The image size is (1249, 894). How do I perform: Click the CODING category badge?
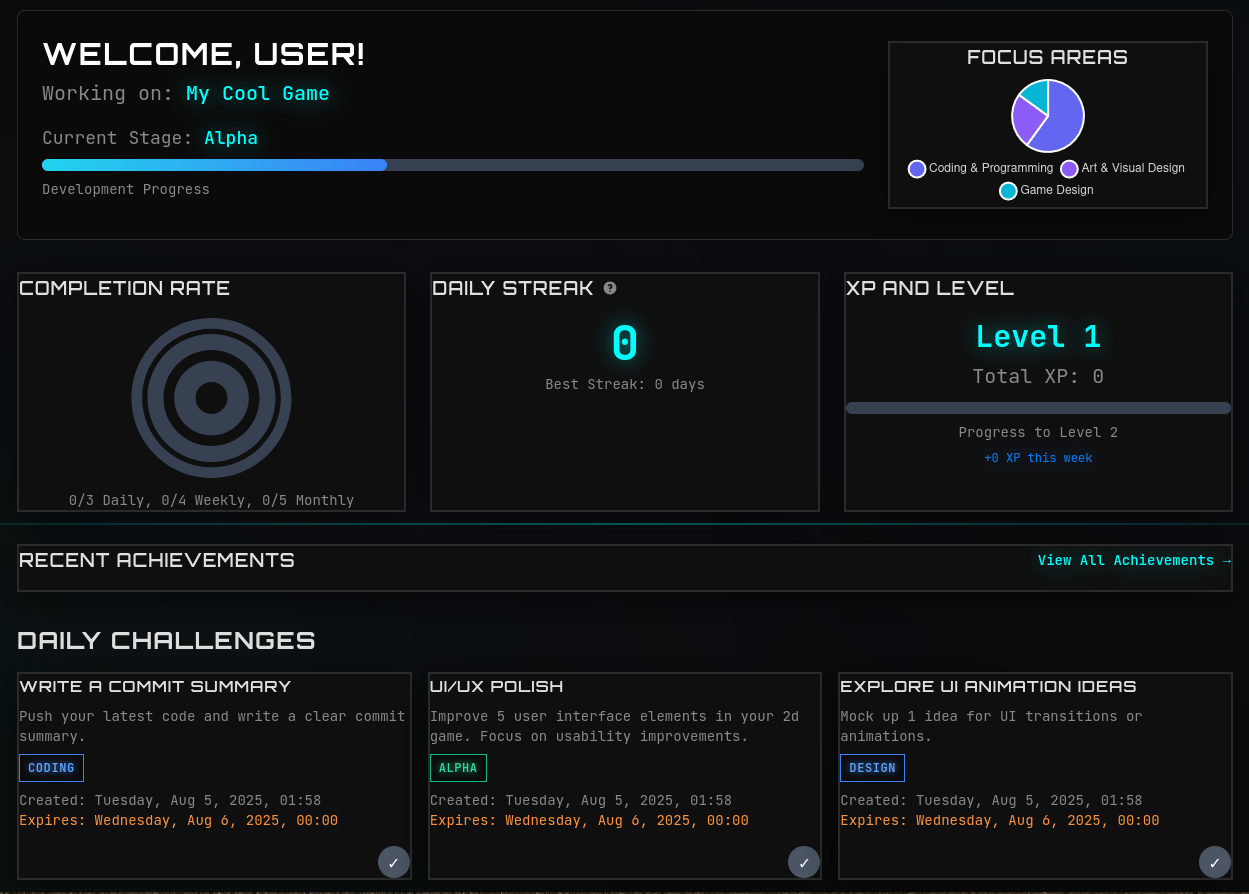pyautogui.click(x=51, y=767)
